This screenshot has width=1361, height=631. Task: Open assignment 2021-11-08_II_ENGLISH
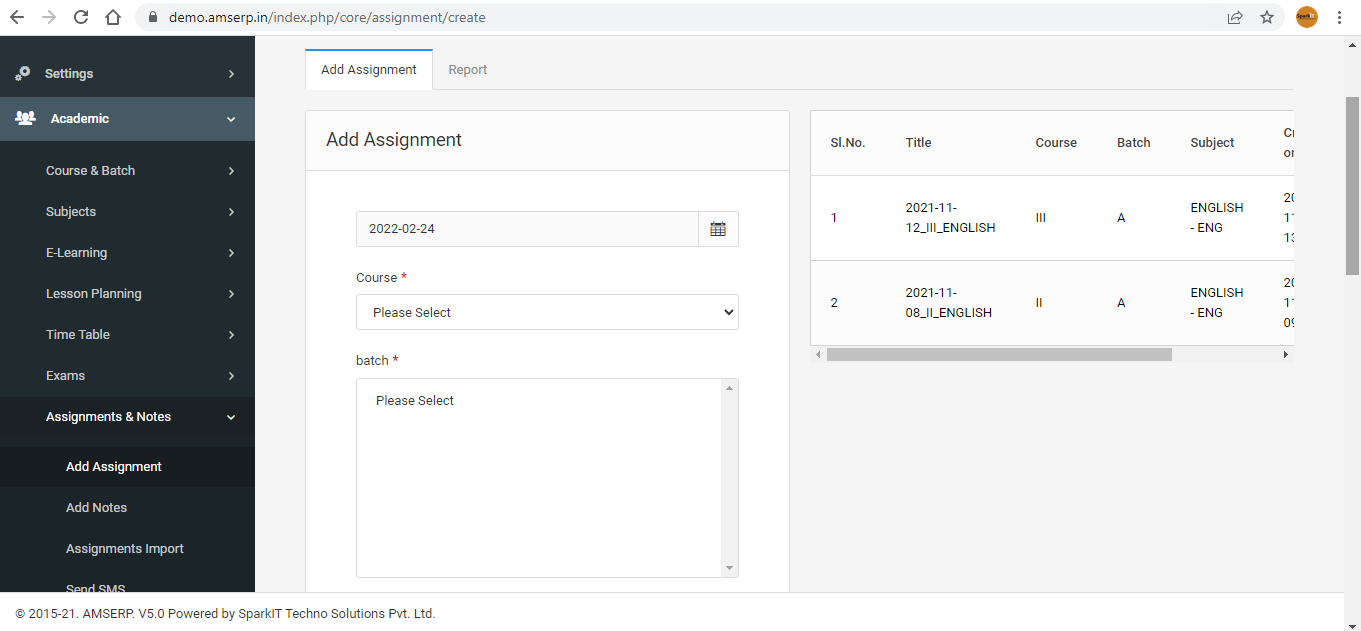pyautogui.click(x=948, y=302)
